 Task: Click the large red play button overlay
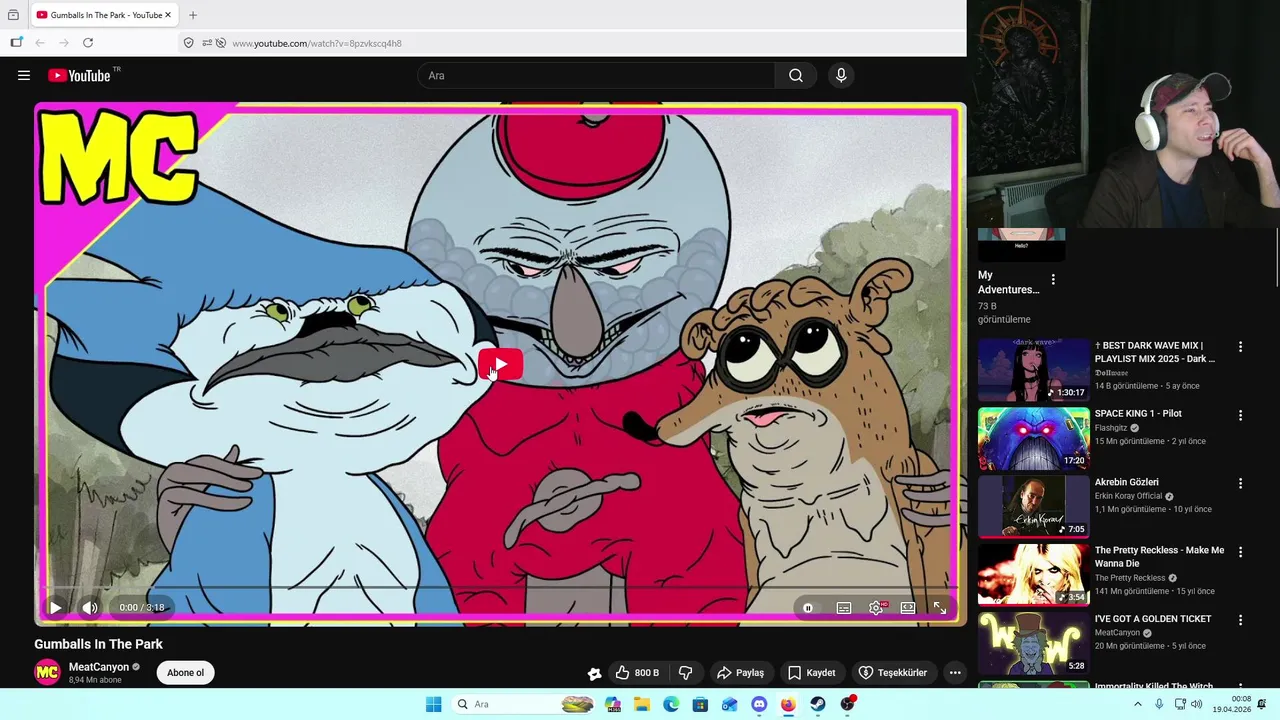500,365
